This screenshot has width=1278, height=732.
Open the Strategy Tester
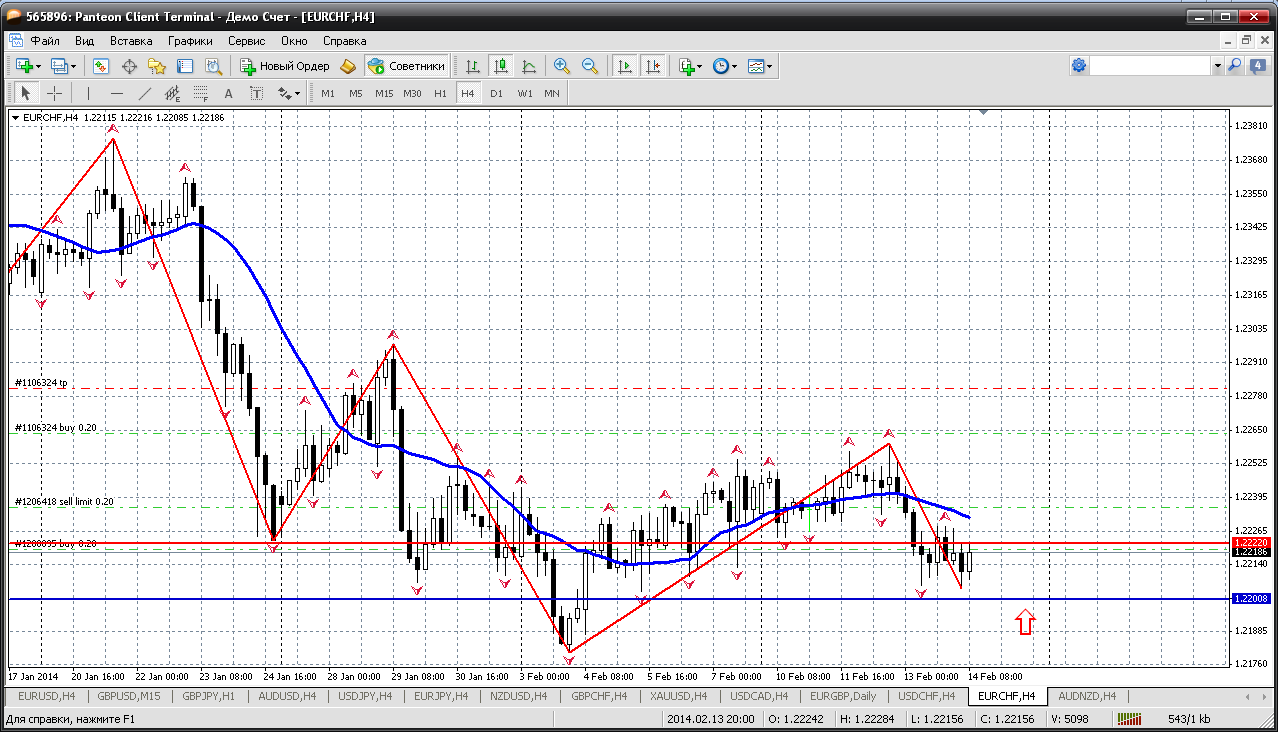point(213,66)
